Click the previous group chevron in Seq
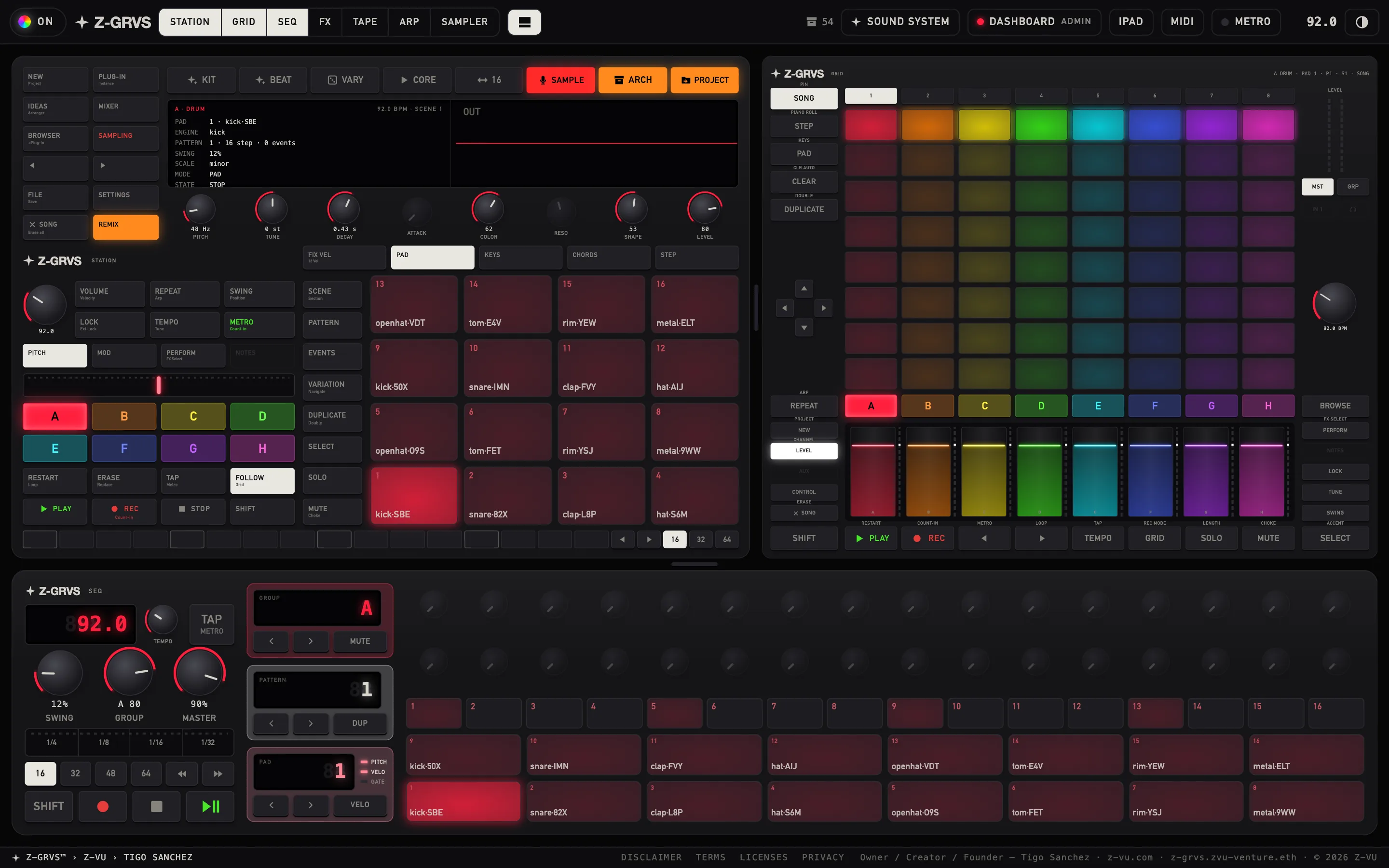1389x868 pixels. click(271, 641)
